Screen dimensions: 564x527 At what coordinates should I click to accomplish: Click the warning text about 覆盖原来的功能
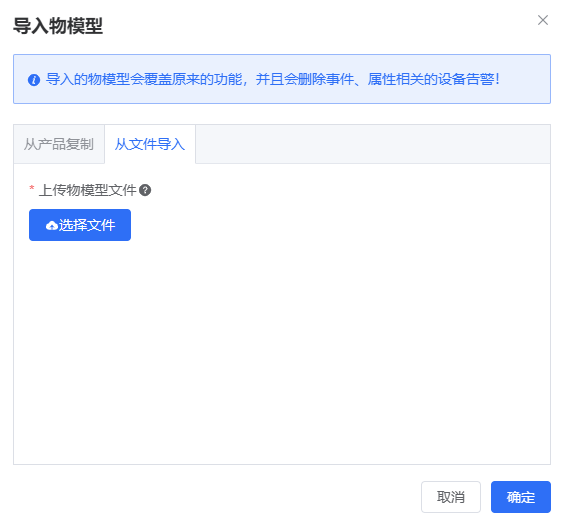[272, 79]
